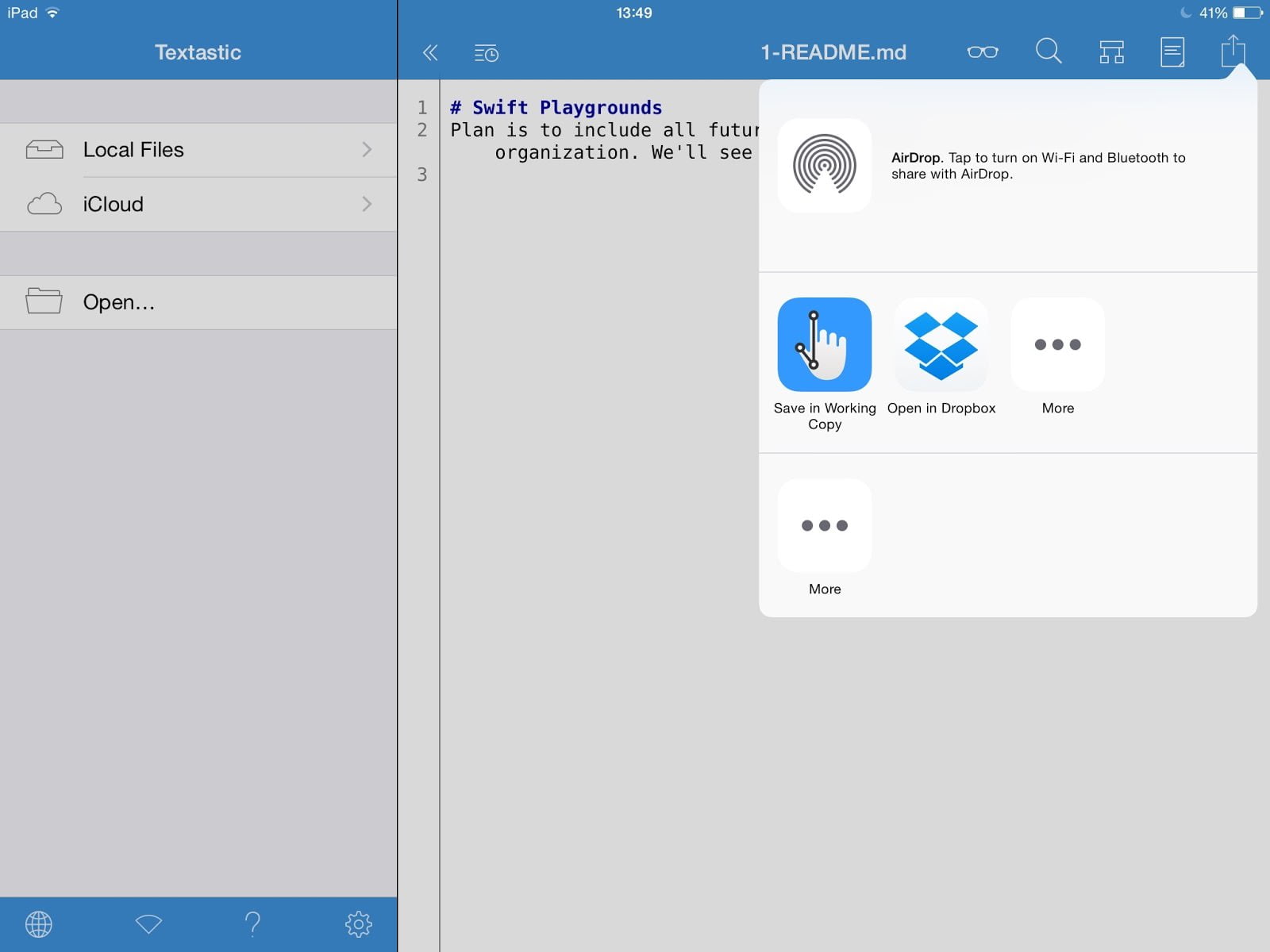Tap the document properties page icon
This screenshot has height=952, width=1270.
(1172, 52)
